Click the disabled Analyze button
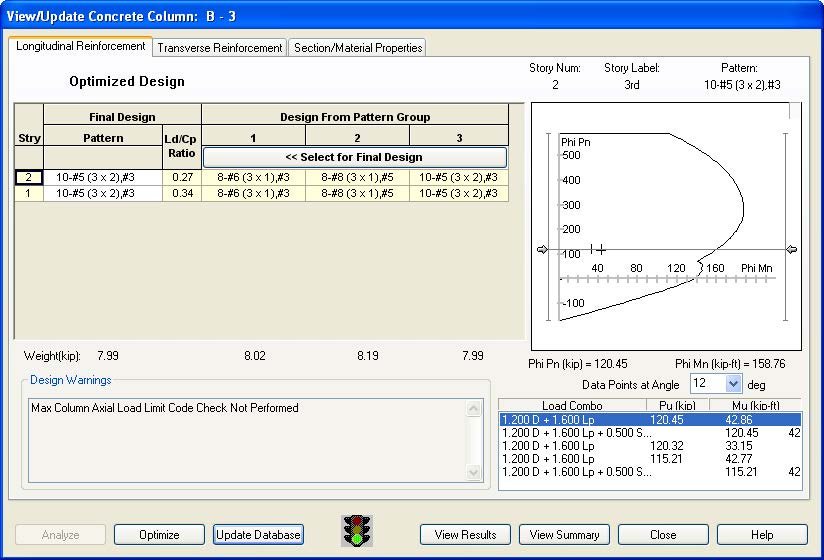Screen dimensions: 824x560 pos(60,535)
